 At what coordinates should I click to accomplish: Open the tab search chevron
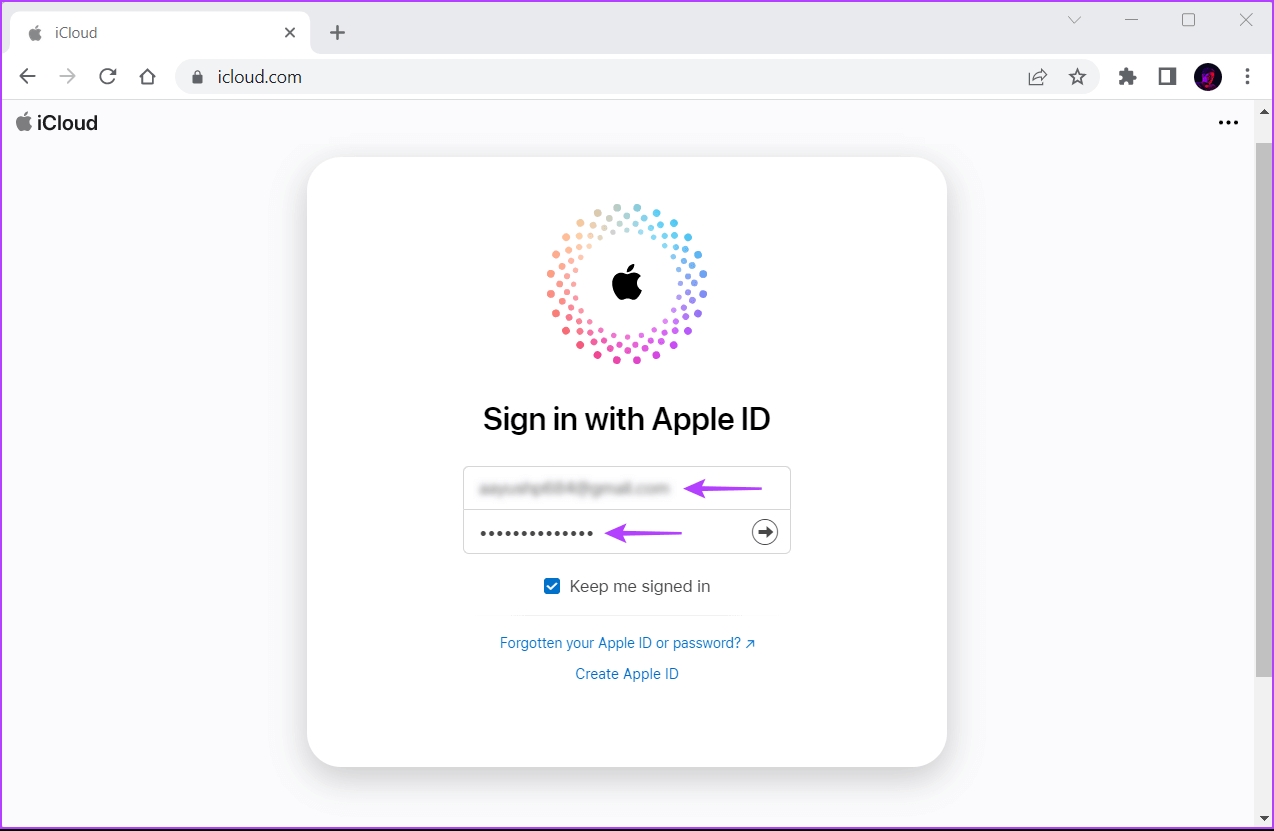pos(1074,20)
